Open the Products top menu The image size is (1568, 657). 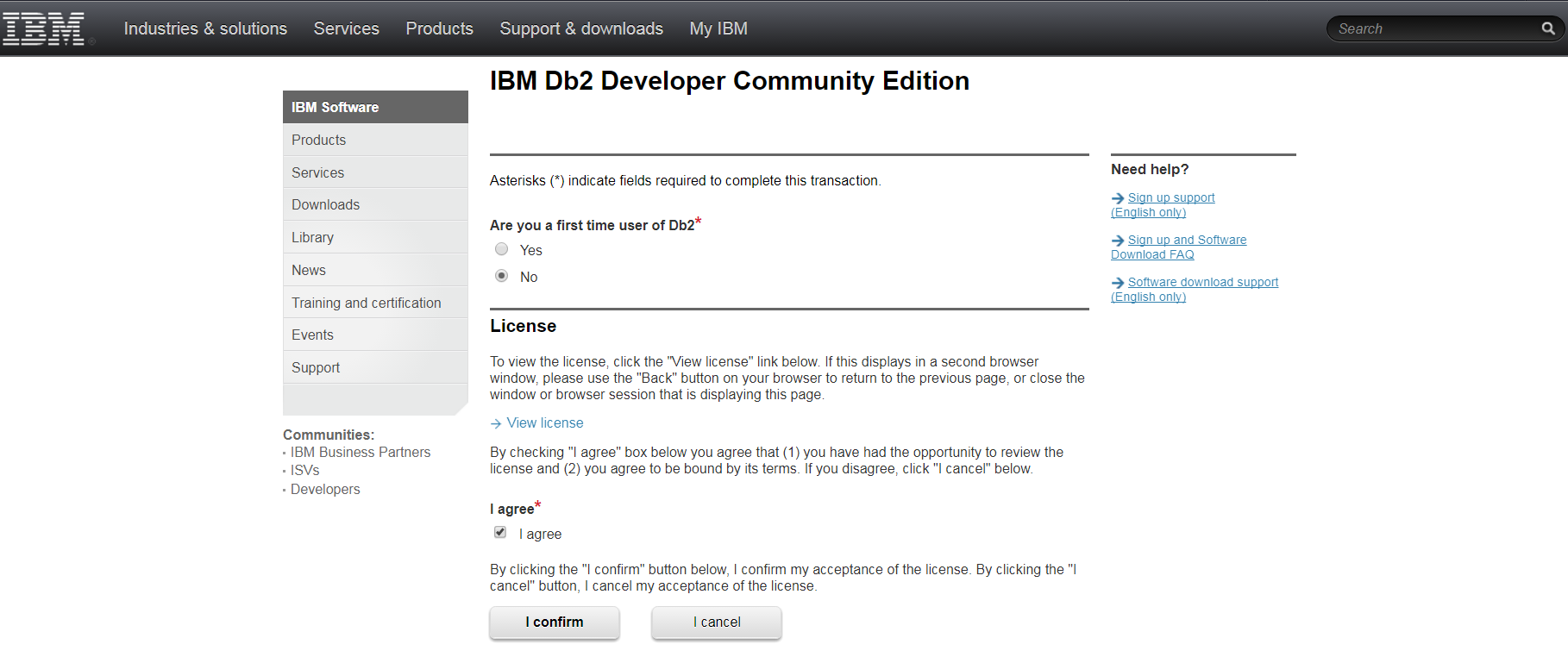tap(440, 28)
